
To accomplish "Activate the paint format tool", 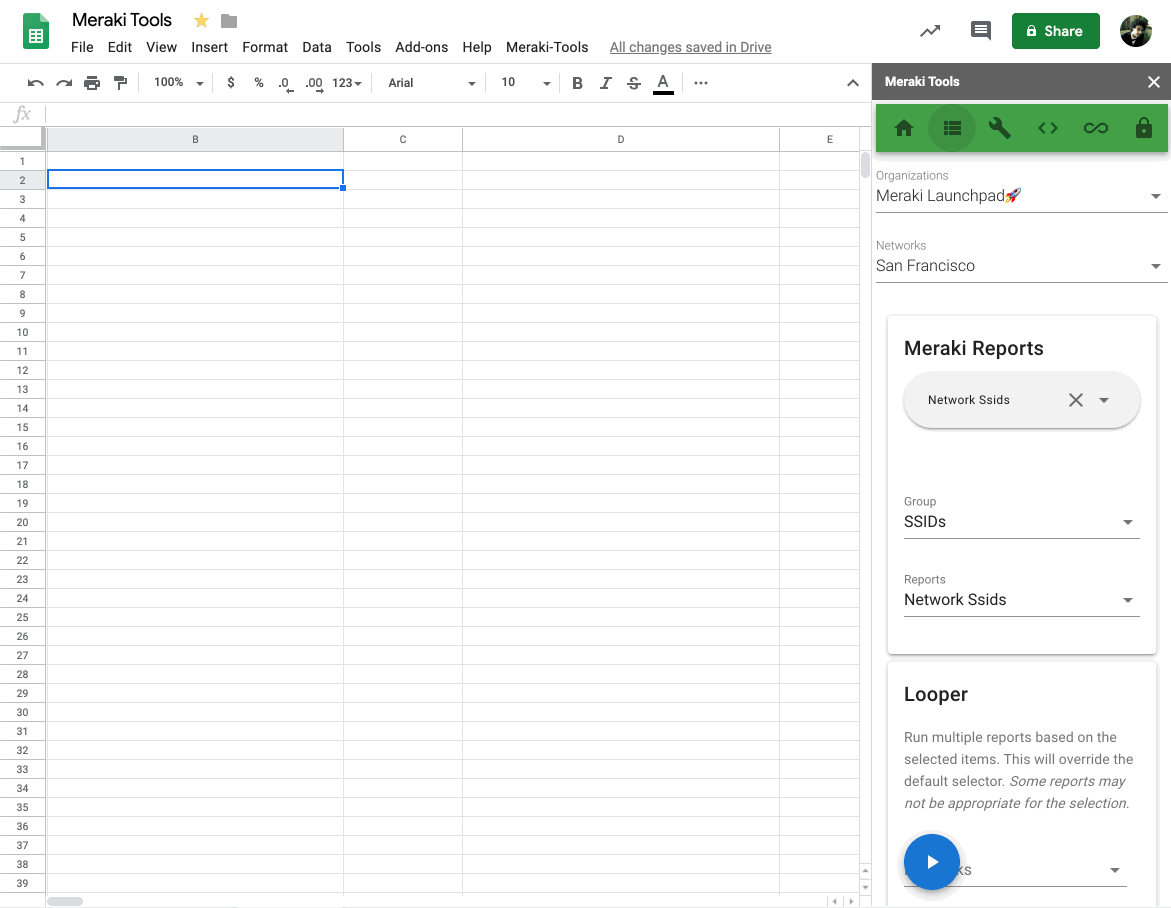I will [120, 83].
